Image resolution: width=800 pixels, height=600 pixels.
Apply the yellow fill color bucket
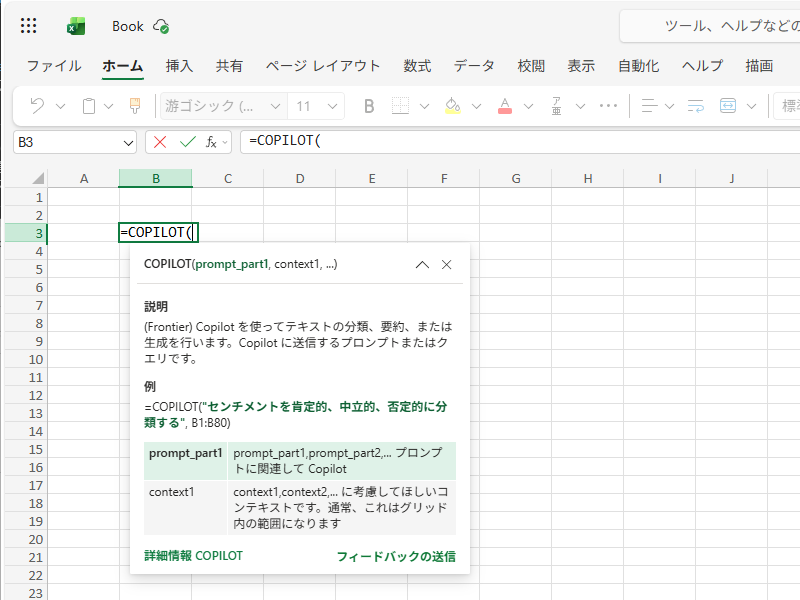(453, 106)
